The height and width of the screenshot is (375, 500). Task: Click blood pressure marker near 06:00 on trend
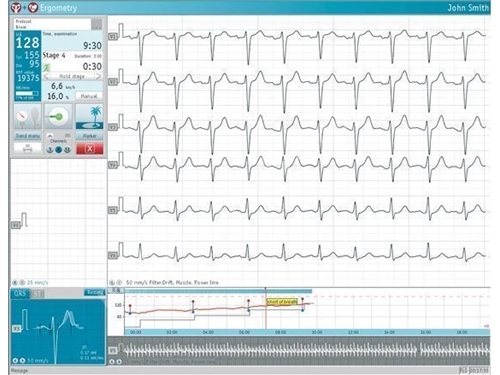249,305
